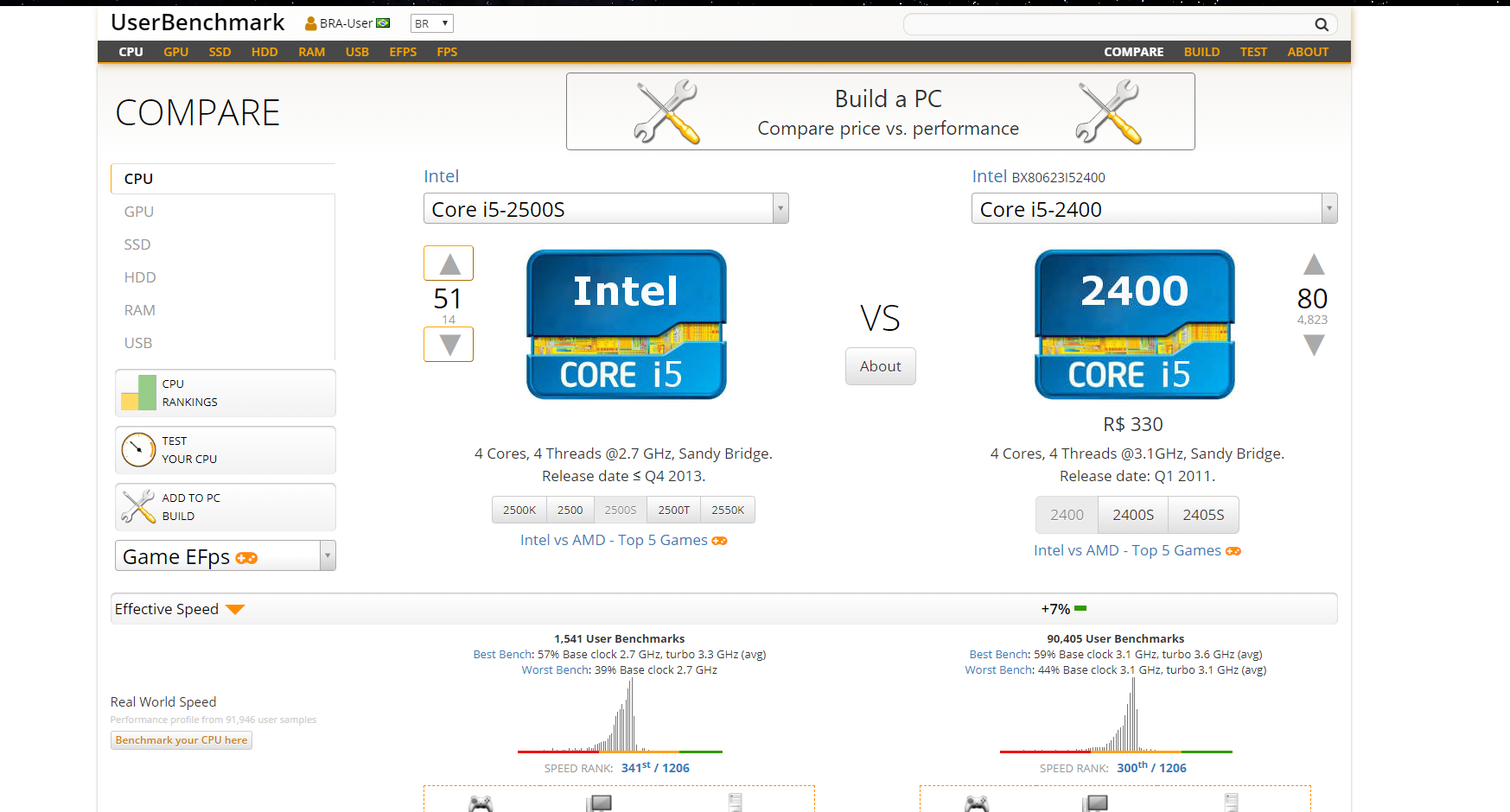The image size is (1510, 812).
Task: Select the 2500K variant button
Action: pyautogui.click(x=519, y=511)
